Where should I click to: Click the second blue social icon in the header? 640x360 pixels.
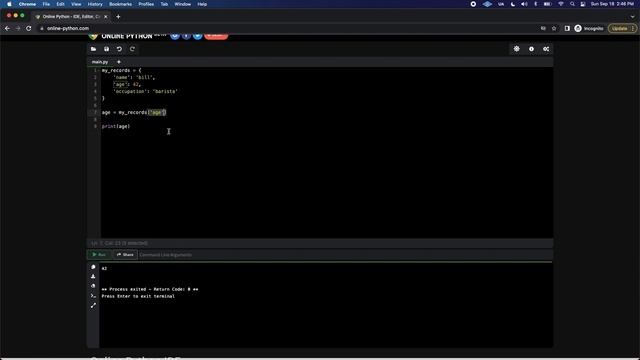click(186, 36)
